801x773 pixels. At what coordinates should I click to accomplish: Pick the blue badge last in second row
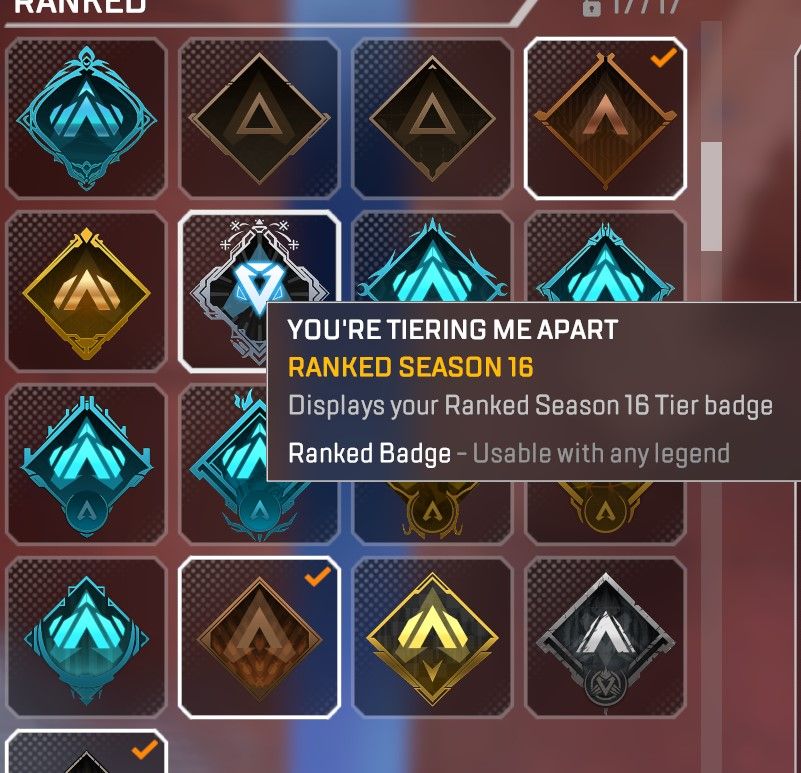tap(605, 257)
